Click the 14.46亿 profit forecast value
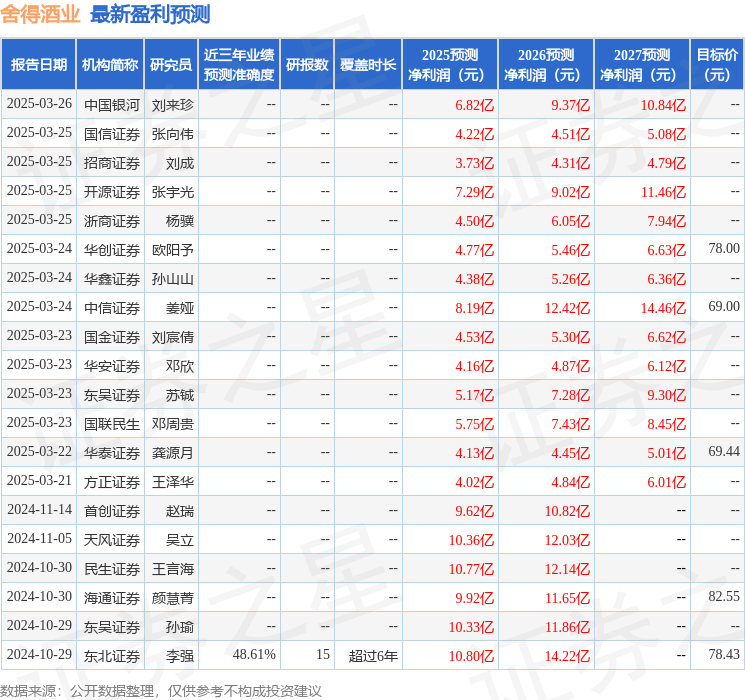The image size is (745, 700). (x=663, y=307)
